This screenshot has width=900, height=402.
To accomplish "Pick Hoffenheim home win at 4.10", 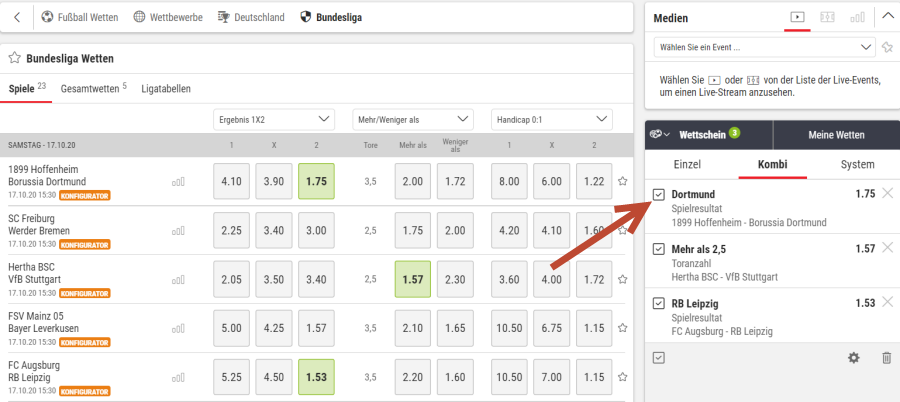I will (x=231, y=181).
